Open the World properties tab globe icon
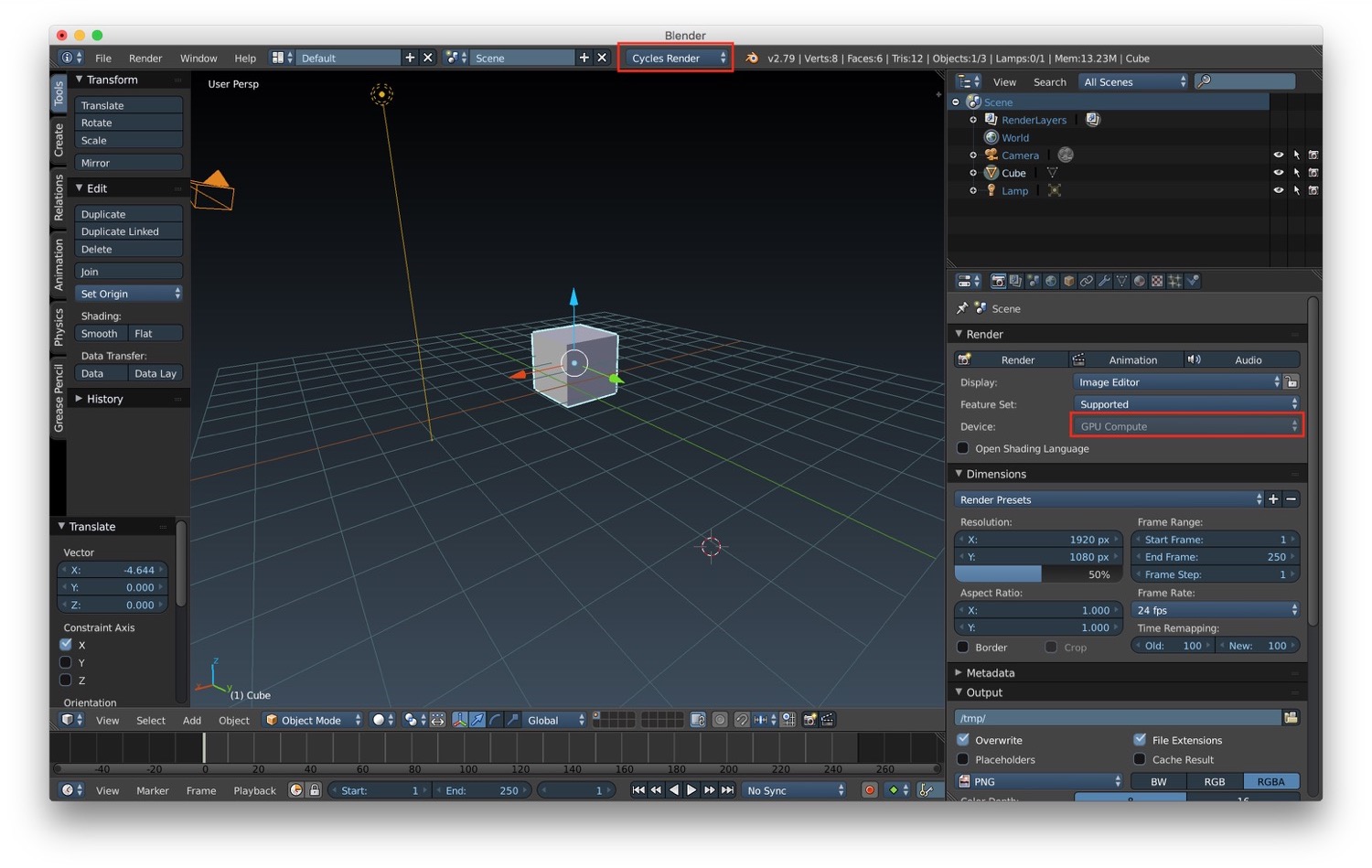Image resolution: width=1372 pixels, height=868 pixels. point(1051,281)
